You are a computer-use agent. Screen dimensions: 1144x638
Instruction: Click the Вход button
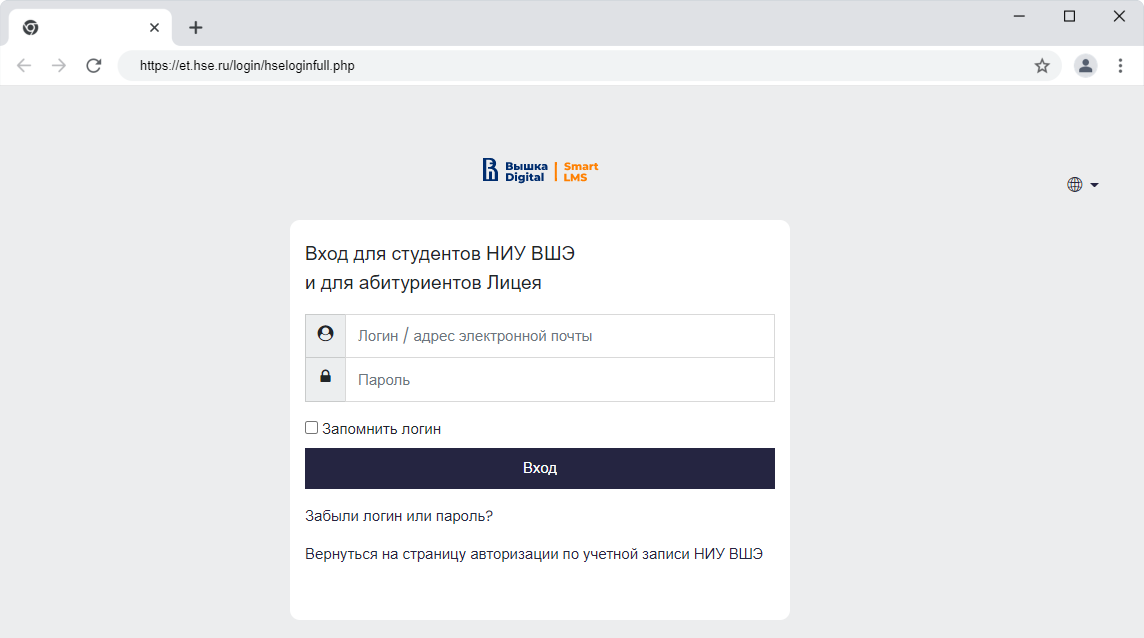[x=540, y=468]
